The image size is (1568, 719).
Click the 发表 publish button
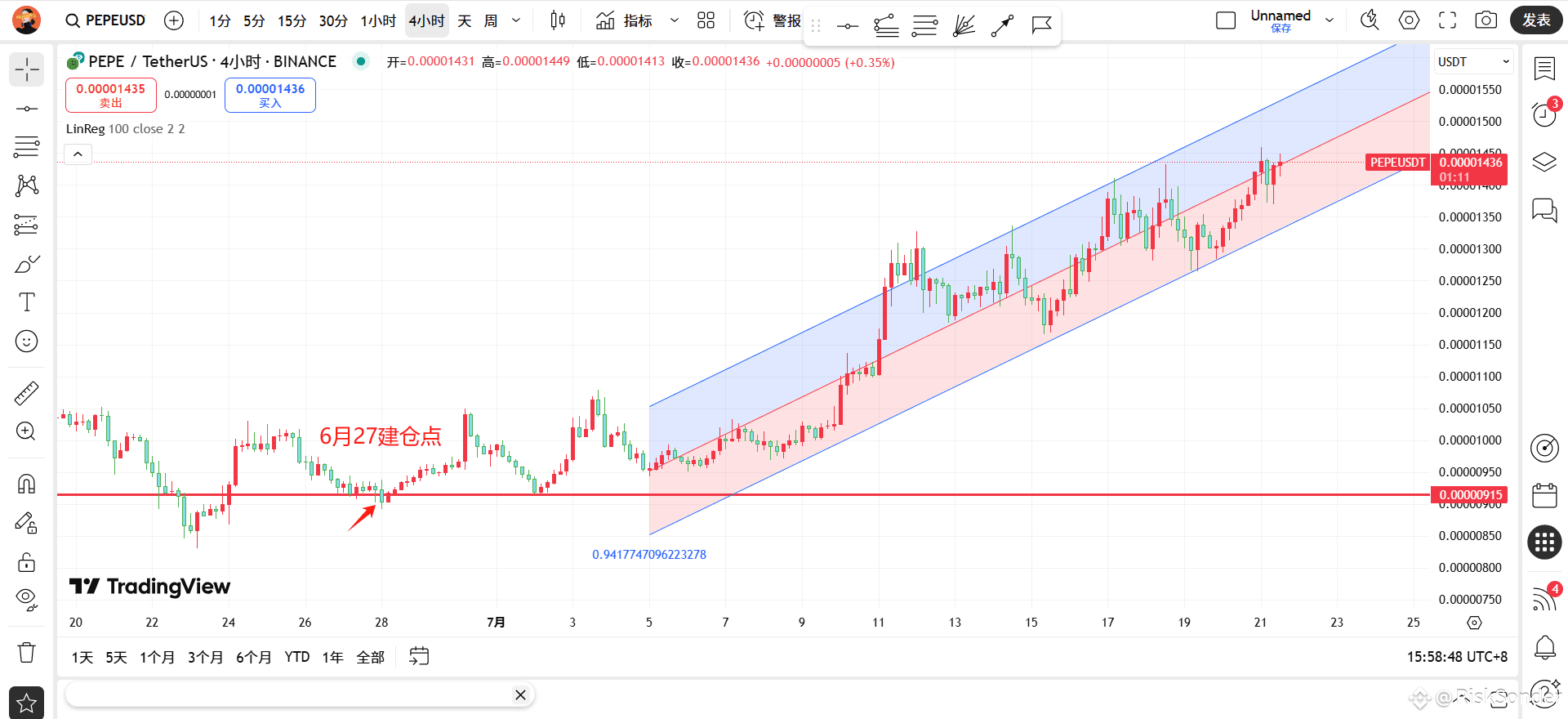[x=1536, y=20]
